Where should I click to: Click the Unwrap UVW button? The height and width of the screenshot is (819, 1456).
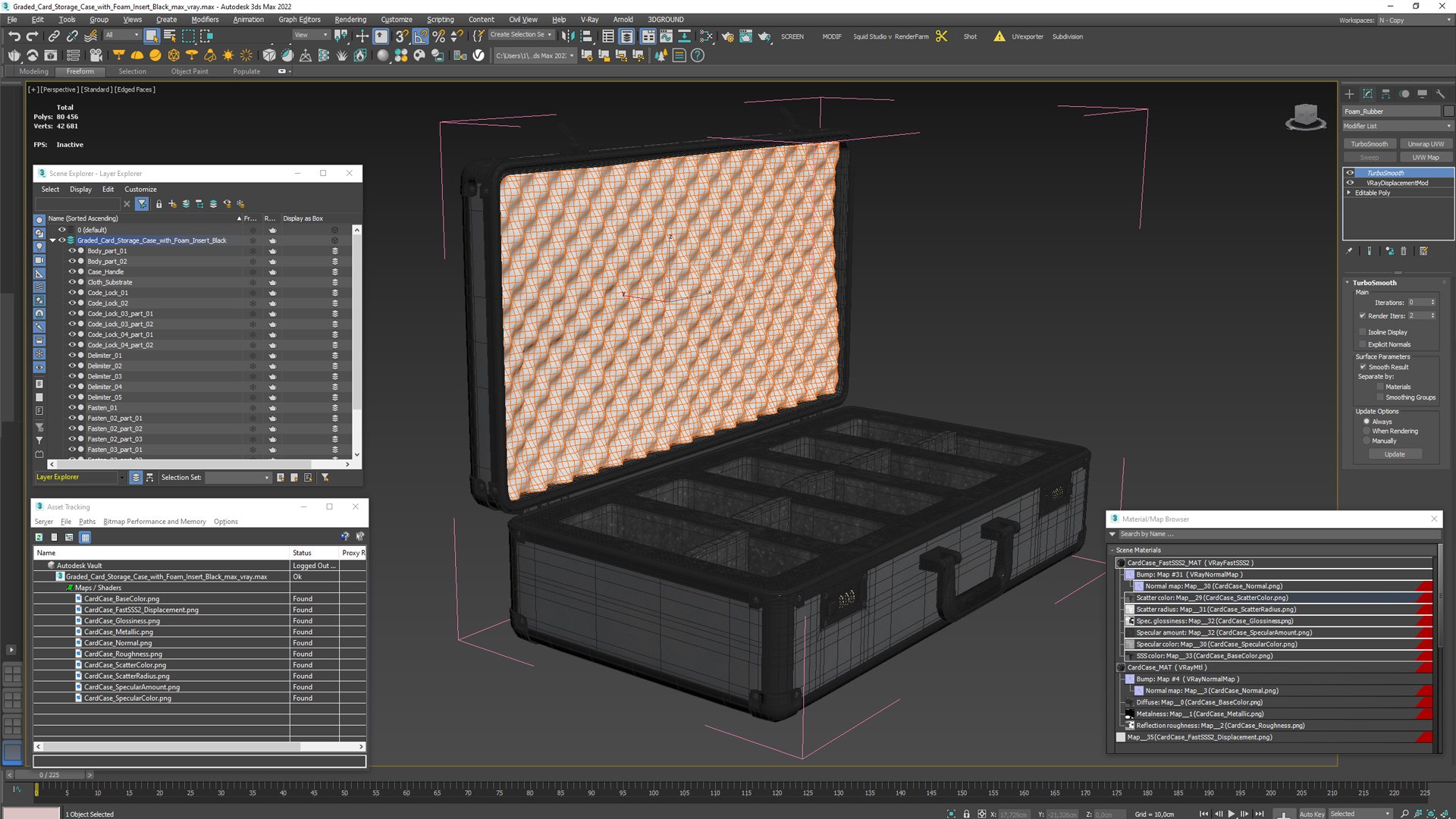(1426, 144)
